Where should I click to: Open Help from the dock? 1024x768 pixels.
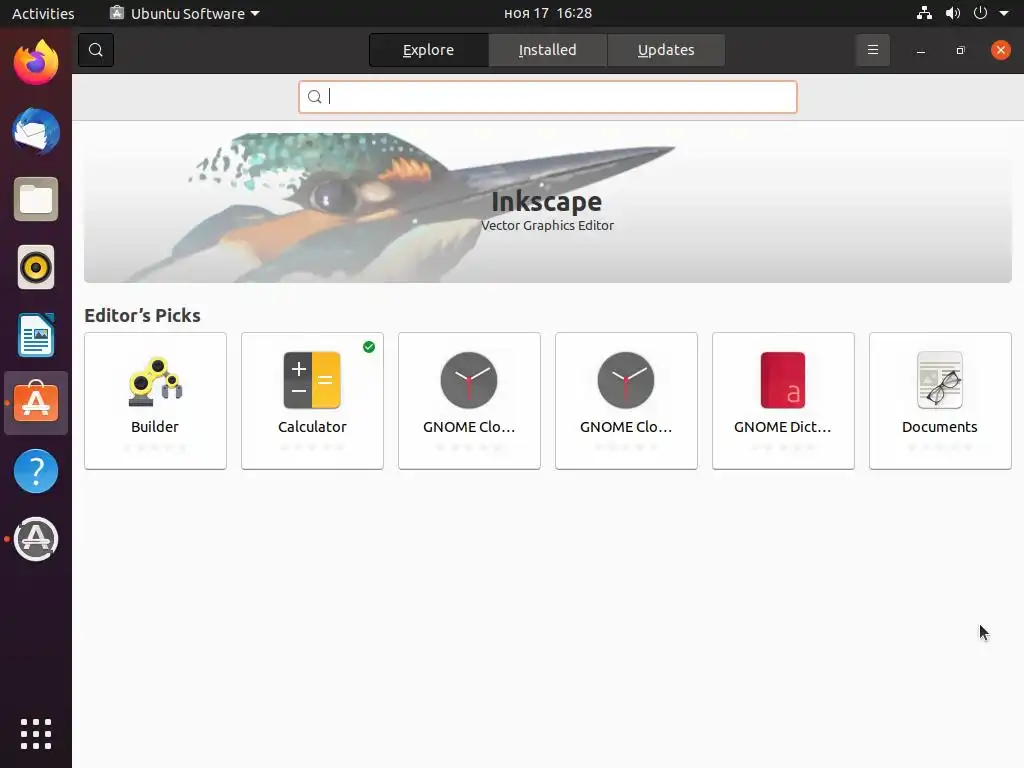pyautogui.click(x=36, y=471)
